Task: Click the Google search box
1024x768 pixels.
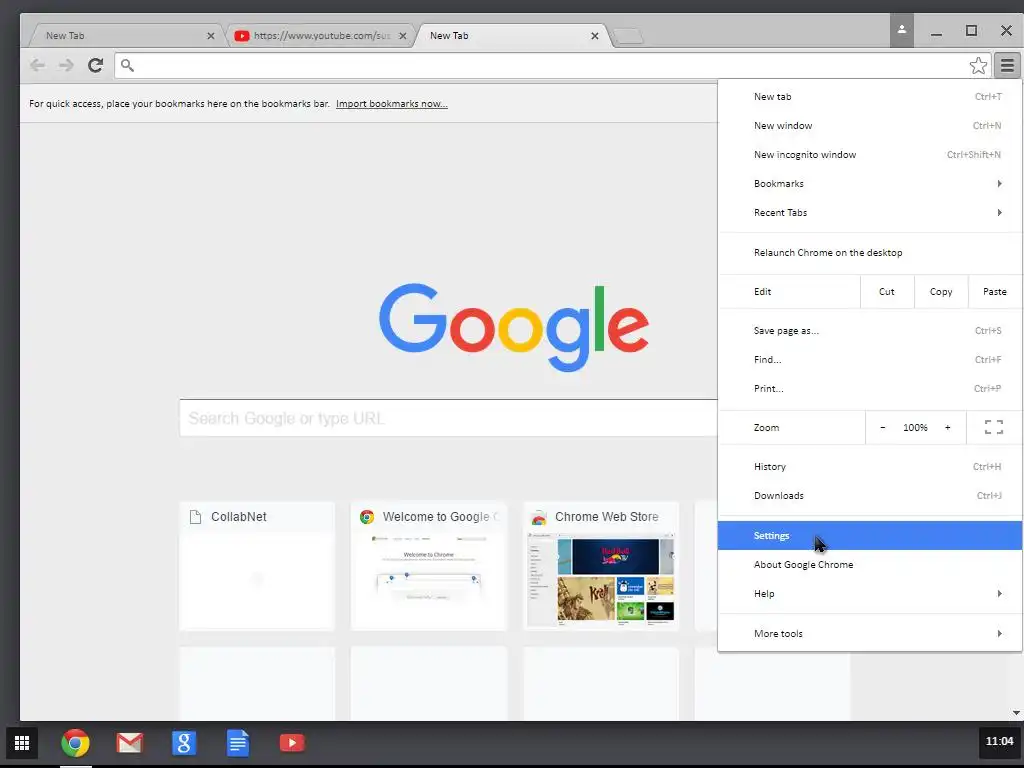Action: tap(448, 418)
